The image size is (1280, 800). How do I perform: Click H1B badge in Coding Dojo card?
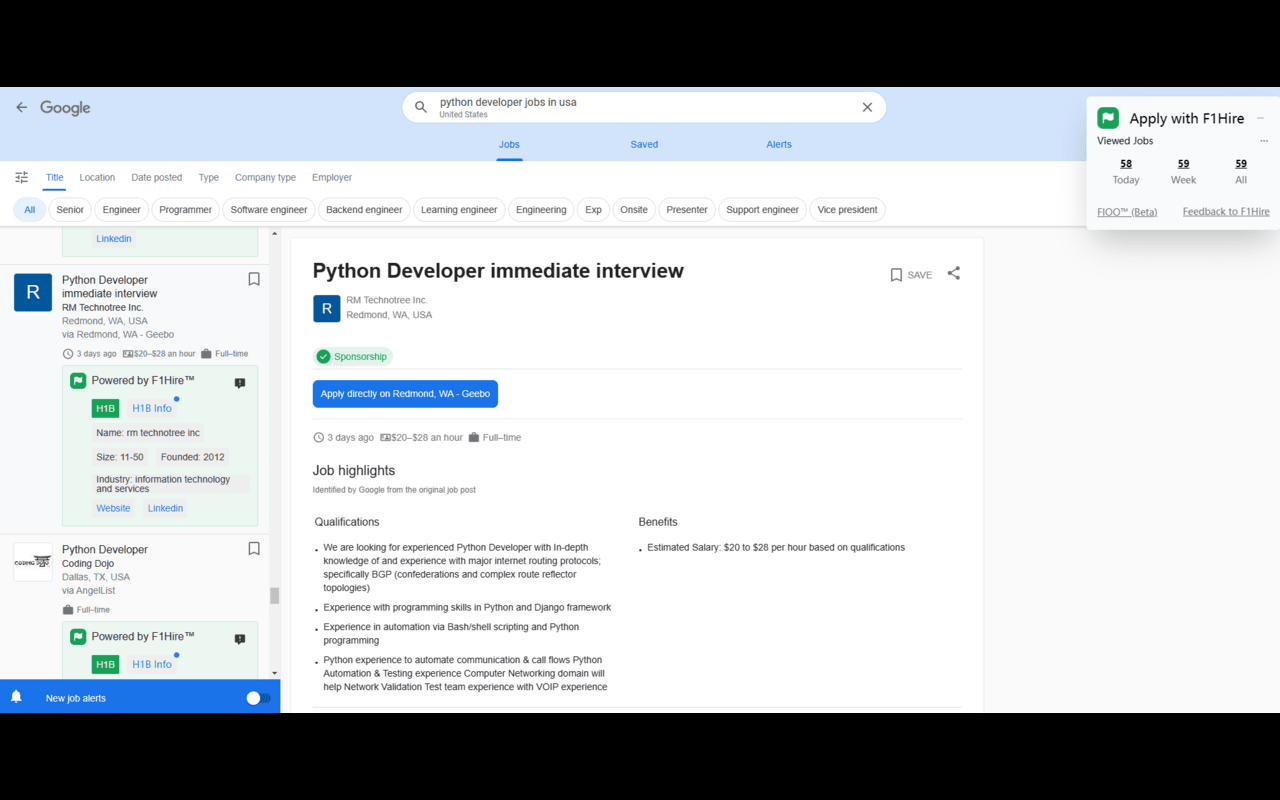coord(105,664)
